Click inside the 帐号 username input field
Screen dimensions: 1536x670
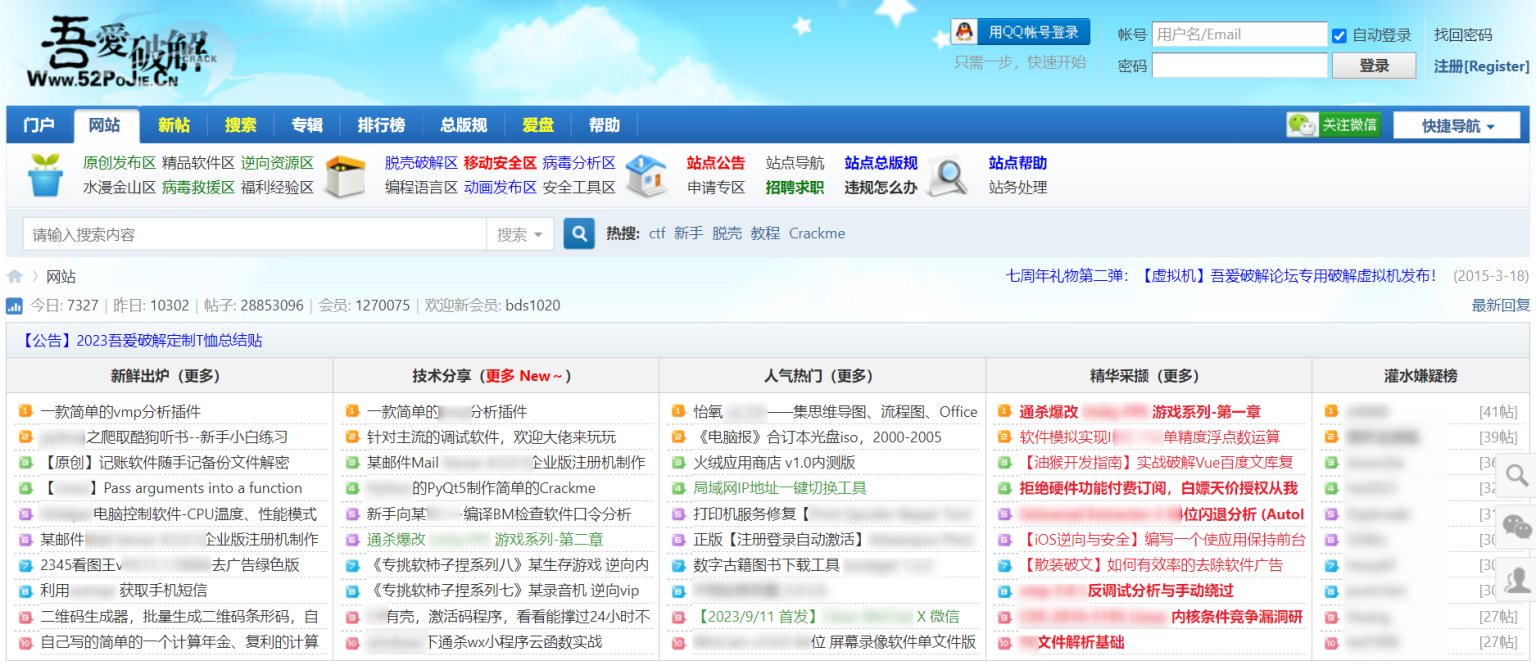(x=1238, y=34)
